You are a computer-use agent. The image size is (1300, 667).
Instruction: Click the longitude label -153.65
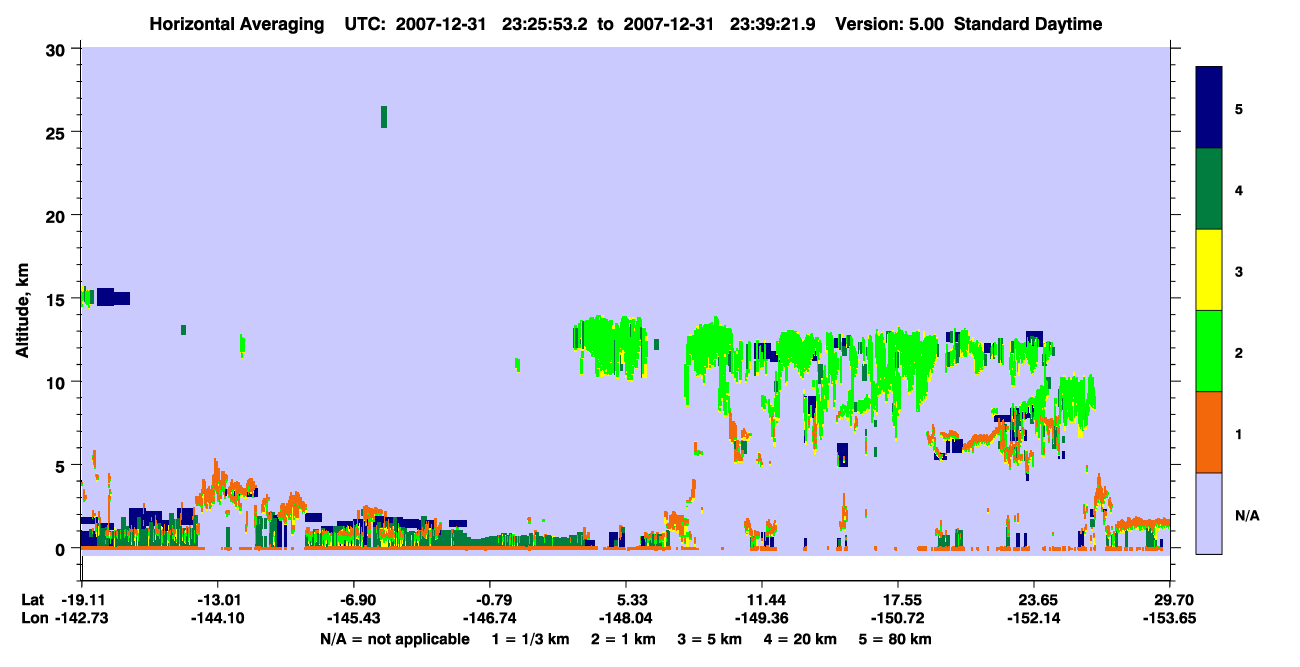pos(1169,618)
